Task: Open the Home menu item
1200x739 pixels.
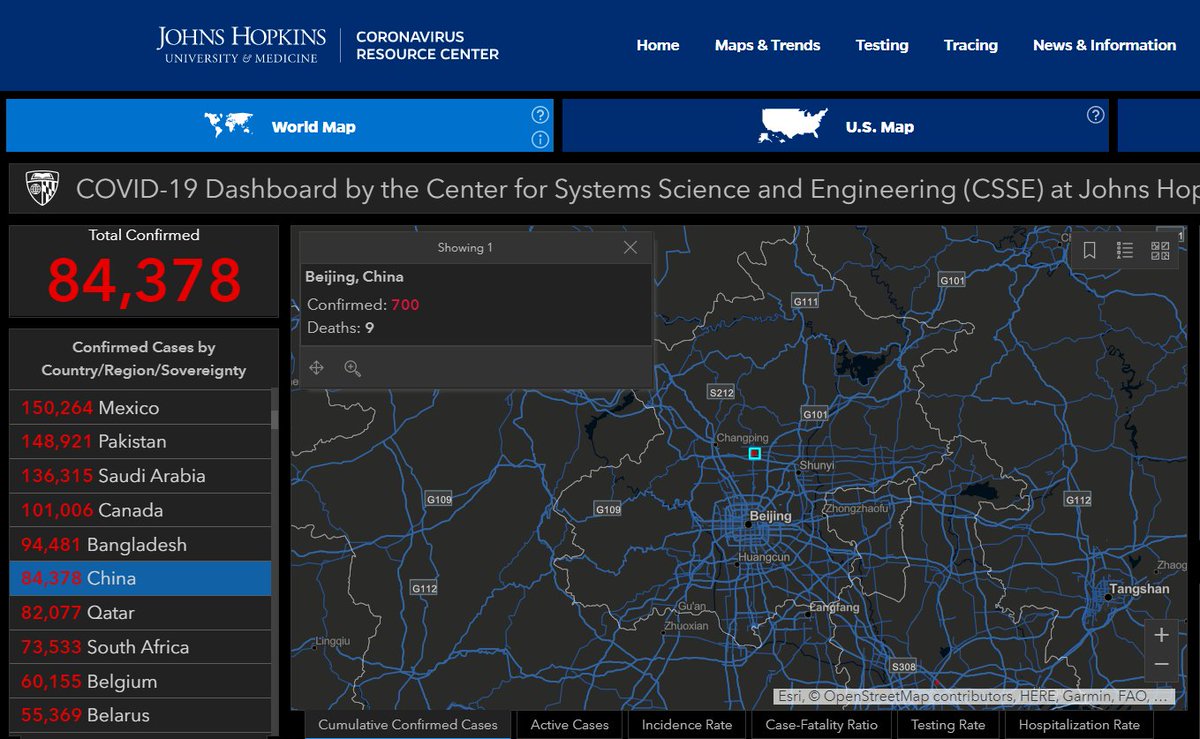Action: pos(658,45)
